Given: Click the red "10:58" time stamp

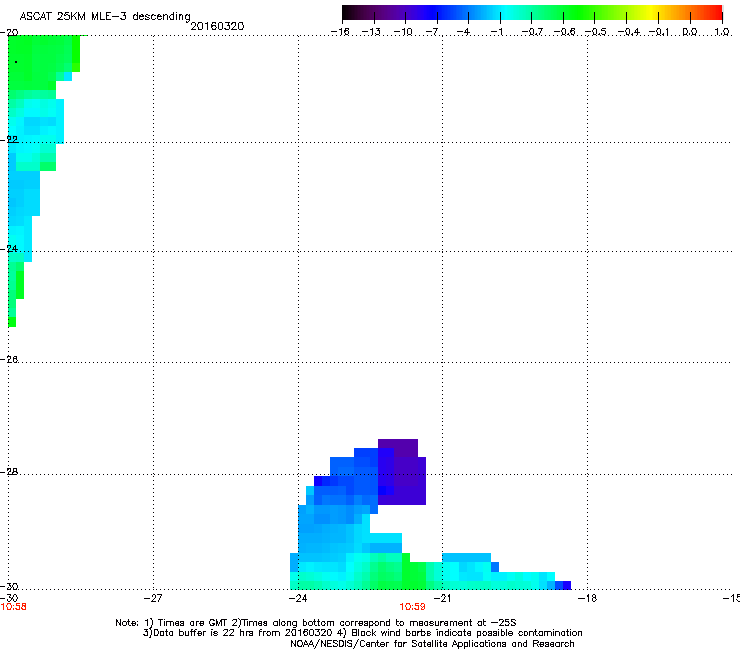Looking at the screenshot, I should click(13, 607).
